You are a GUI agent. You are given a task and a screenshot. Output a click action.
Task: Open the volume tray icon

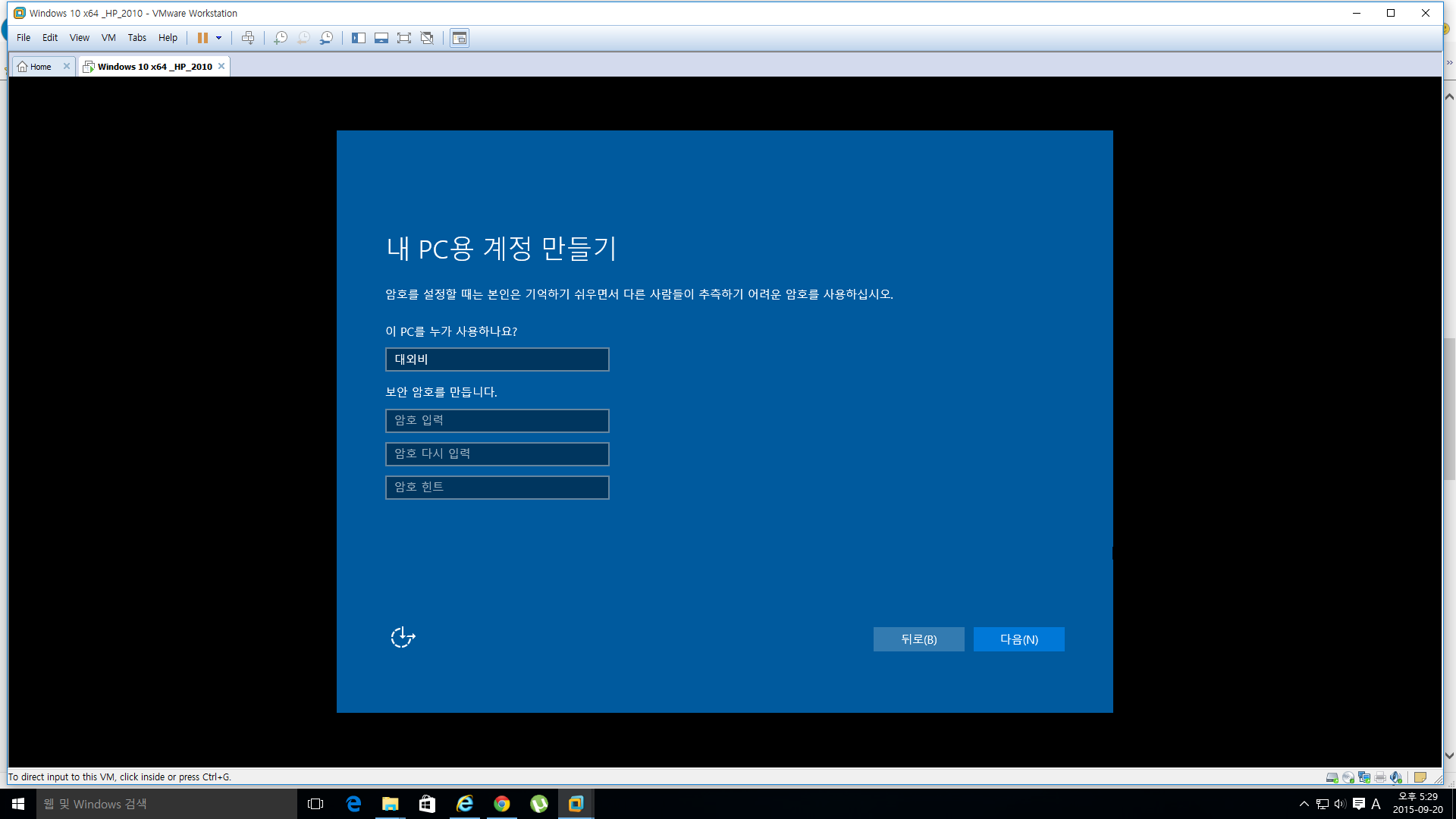coord(1340,804)
